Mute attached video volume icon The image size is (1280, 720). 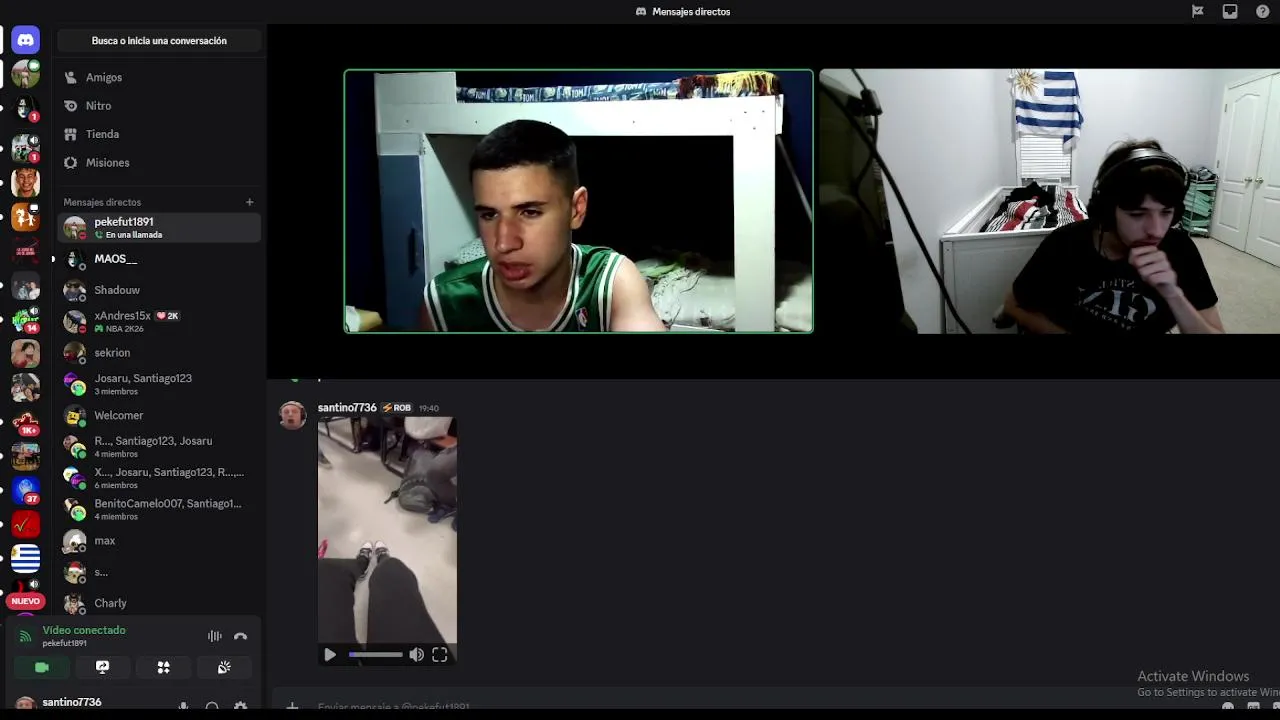[x=416, y=655]
